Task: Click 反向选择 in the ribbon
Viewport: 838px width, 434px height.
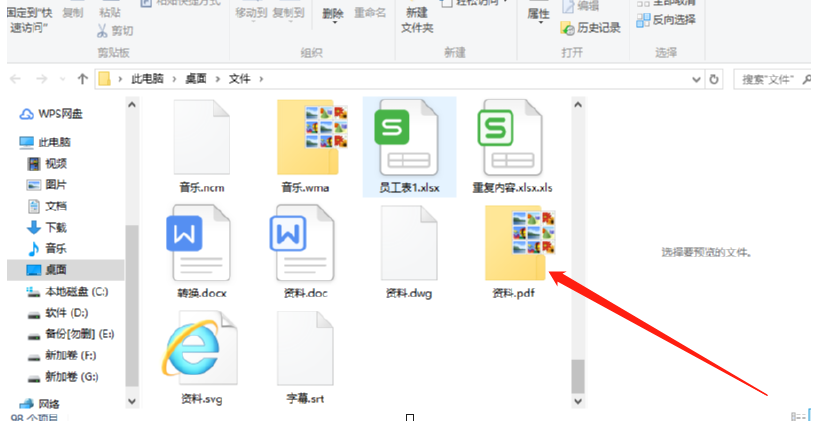Action: pyautogui.click(x=666, y=20)
